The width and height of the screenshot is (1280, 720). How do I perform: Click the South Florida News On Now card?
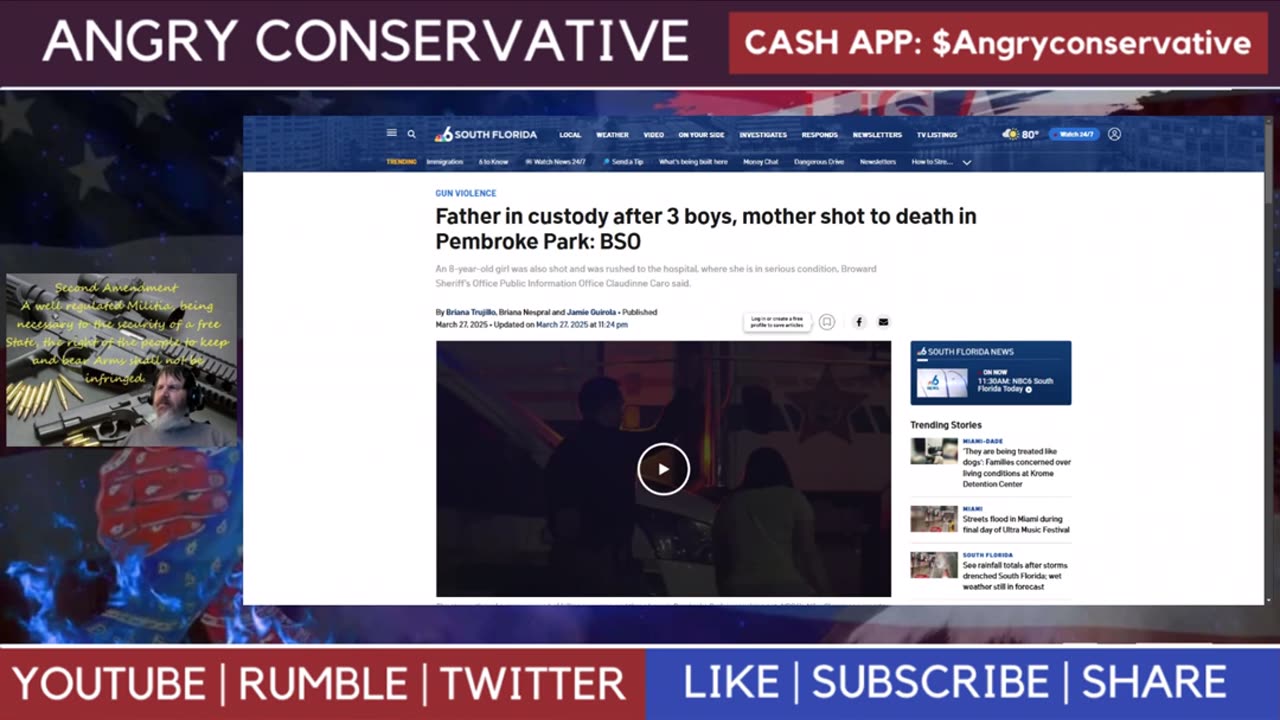coord(990,373)
